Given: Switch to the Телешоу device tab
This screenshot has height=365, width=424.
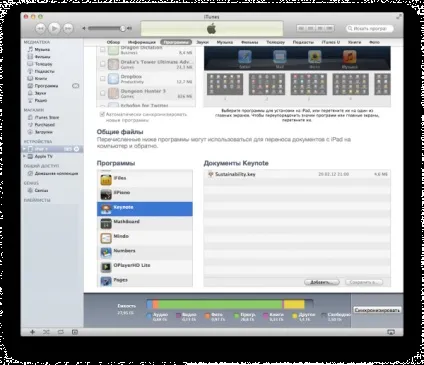Looking at the screenshot, I should 276,42.
